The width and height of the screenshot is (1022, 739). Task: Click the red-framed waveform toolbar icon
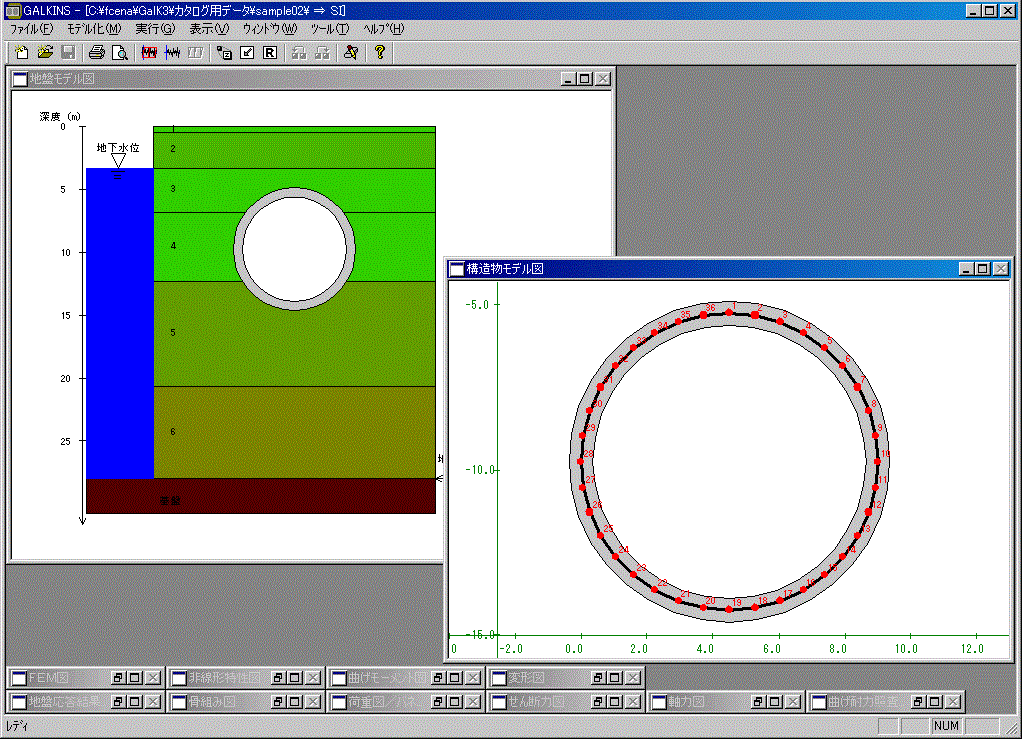(150, 52)
